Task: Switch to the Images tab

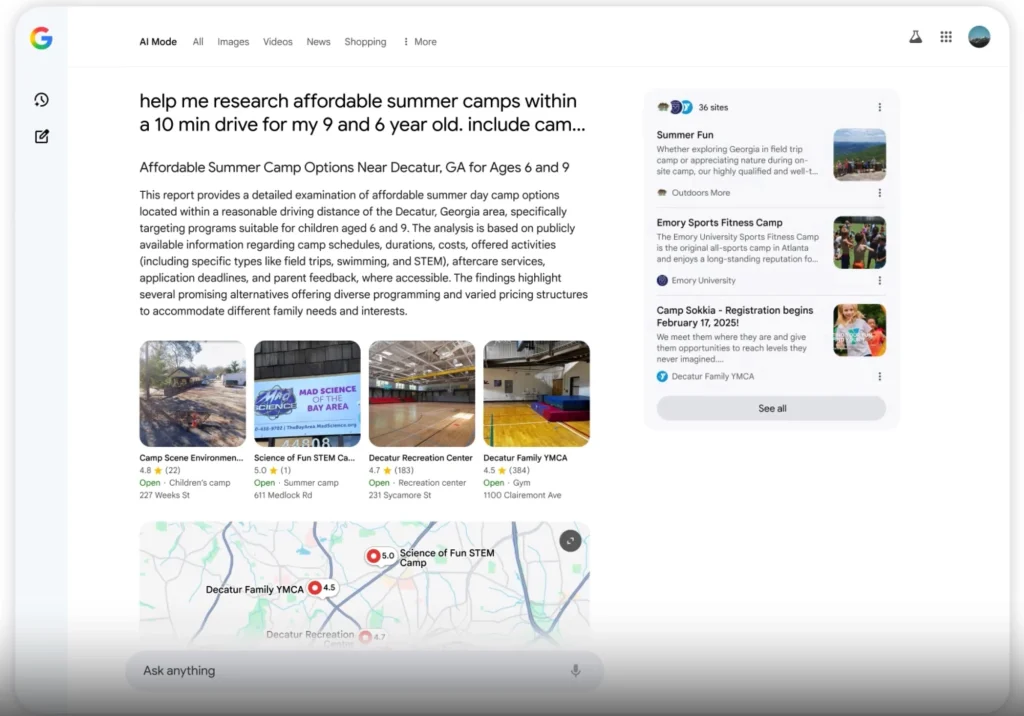Action: click(x=233, y=42)
